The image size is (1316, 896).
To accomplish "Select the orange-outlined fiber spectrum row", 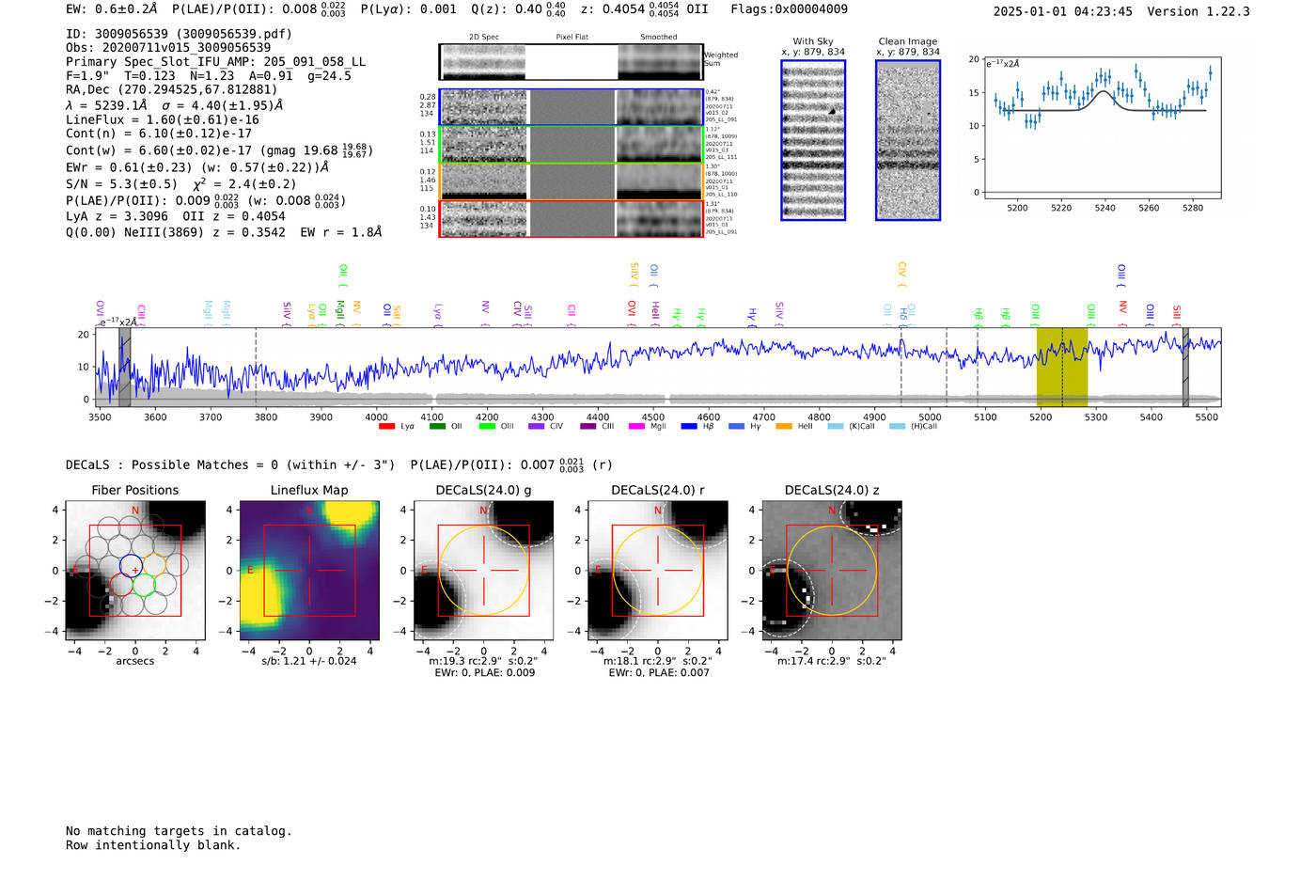I will 572,181.
